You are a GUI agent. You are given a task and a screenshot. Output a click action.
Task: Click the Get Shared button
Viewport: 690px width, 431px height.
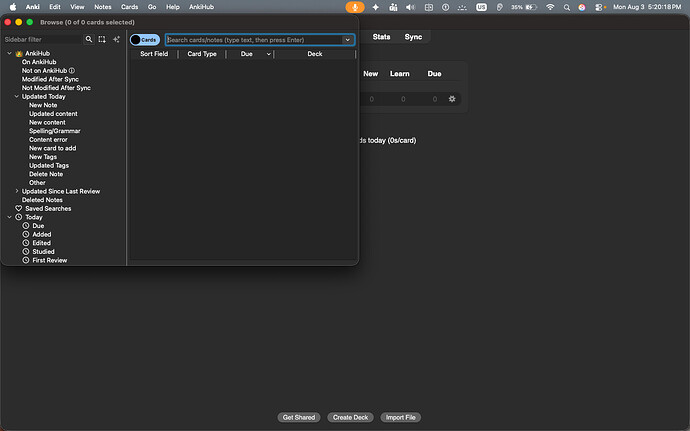299,417
